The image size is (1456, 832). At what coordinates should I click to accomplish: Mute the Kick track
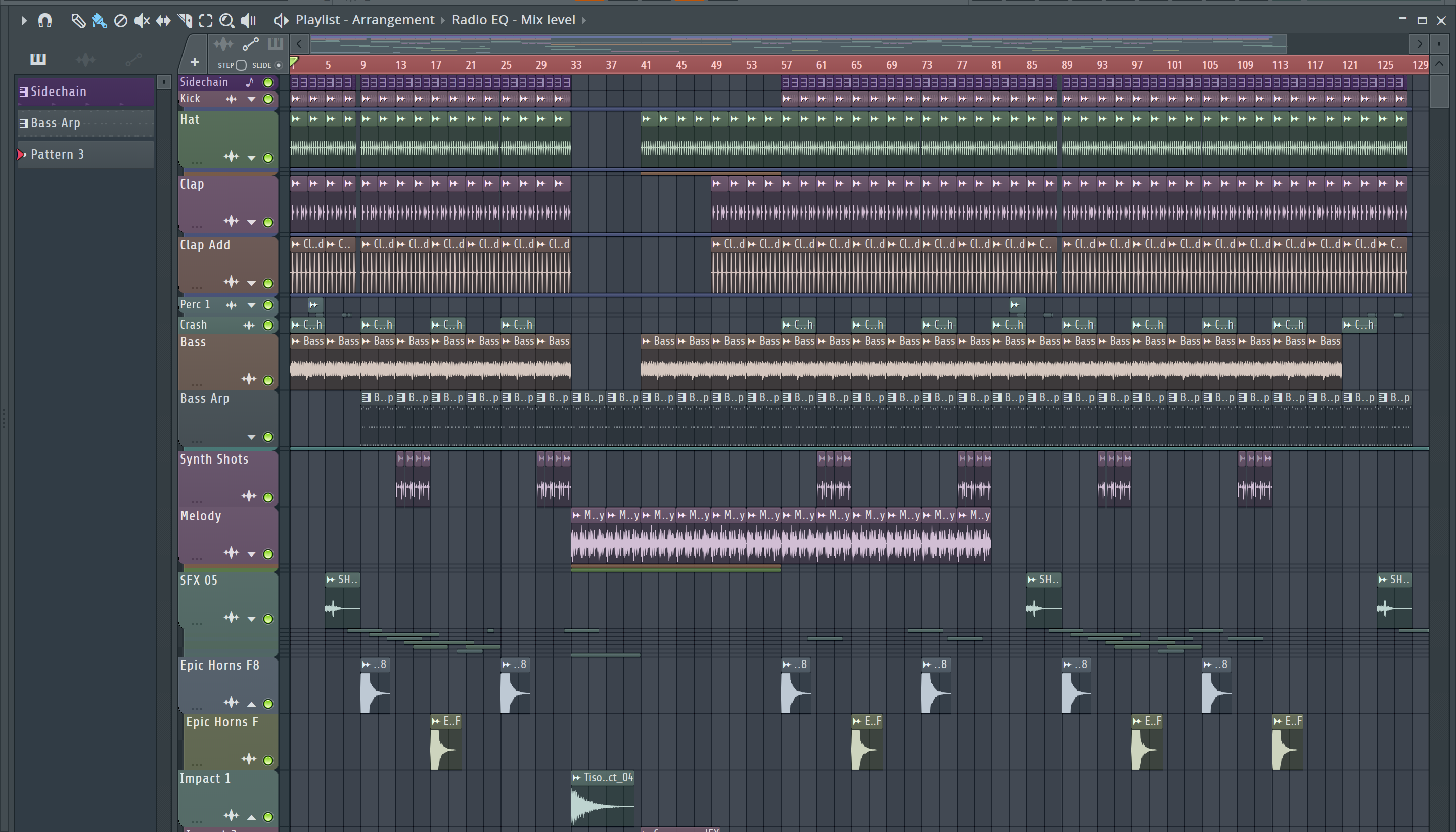click(x=268, y=99)
